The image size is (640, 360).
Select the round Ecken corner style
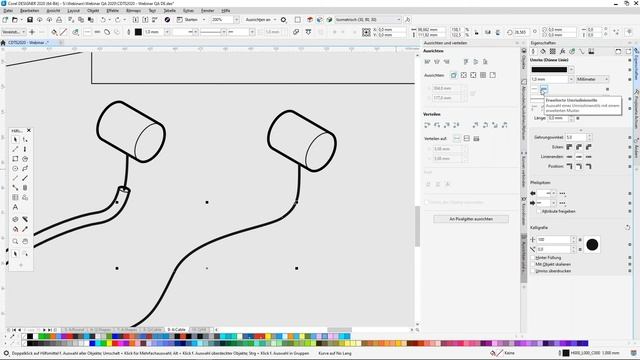[x=579, y=147]
